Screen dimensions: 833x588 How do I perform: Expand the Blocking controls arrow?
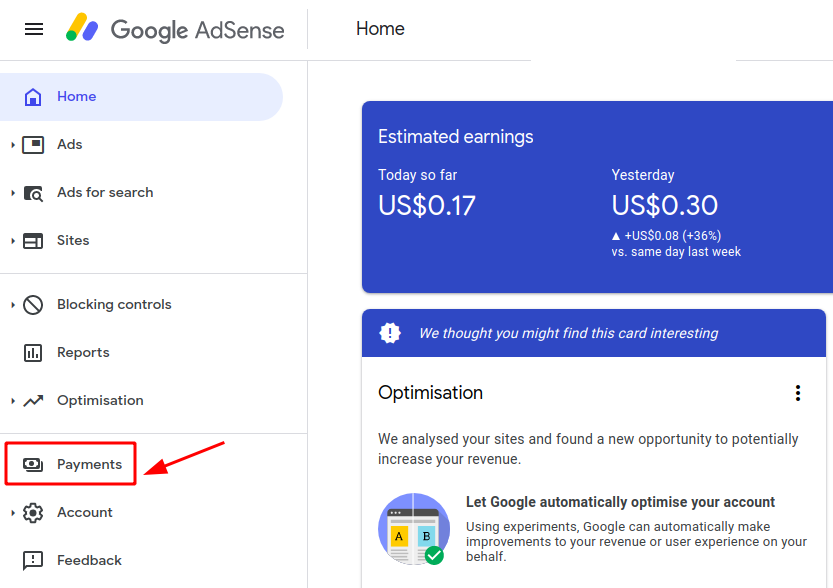coord(13,305)
